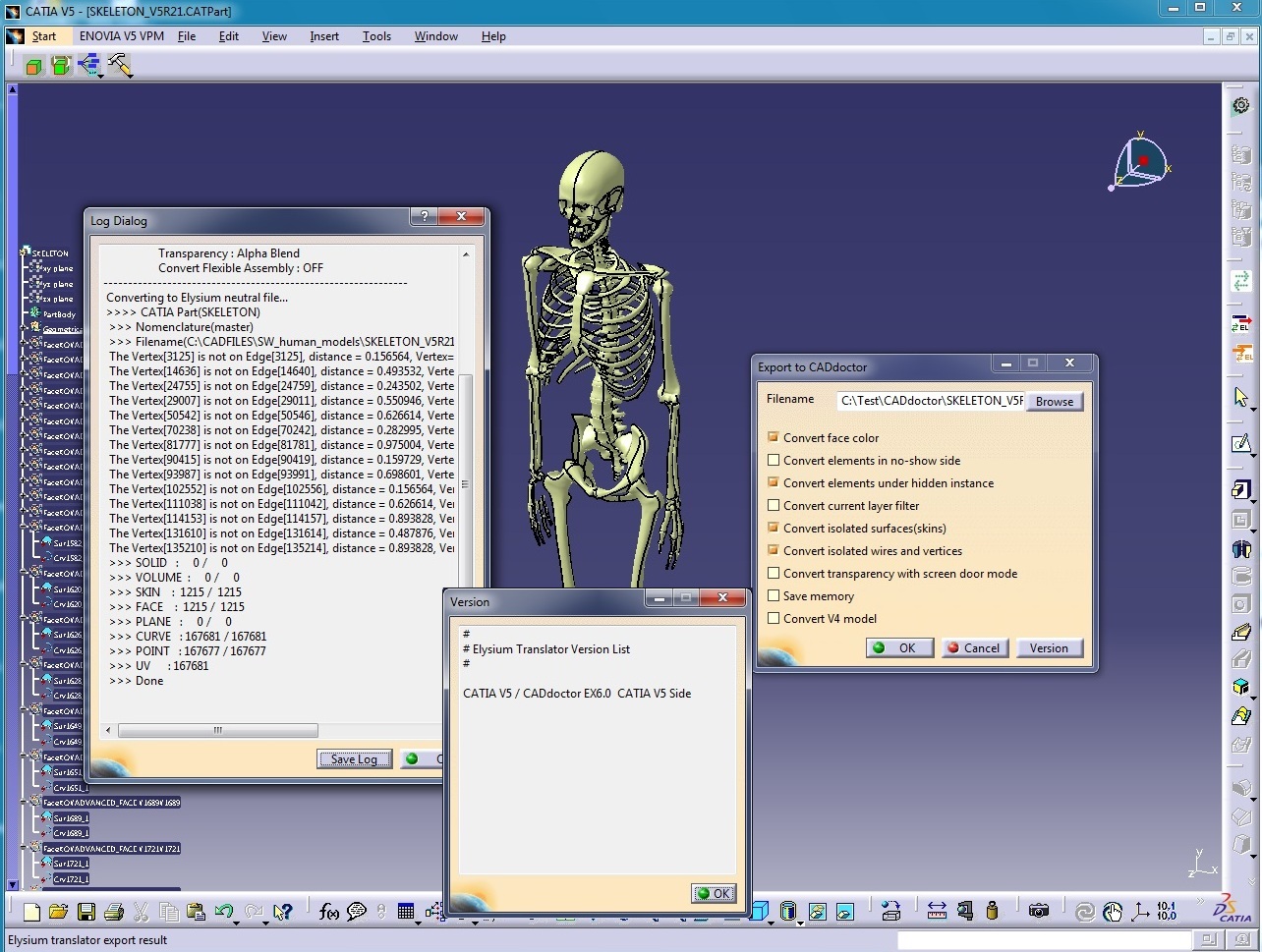Click Version button in Export dialog

click(x=1049, y=647)
